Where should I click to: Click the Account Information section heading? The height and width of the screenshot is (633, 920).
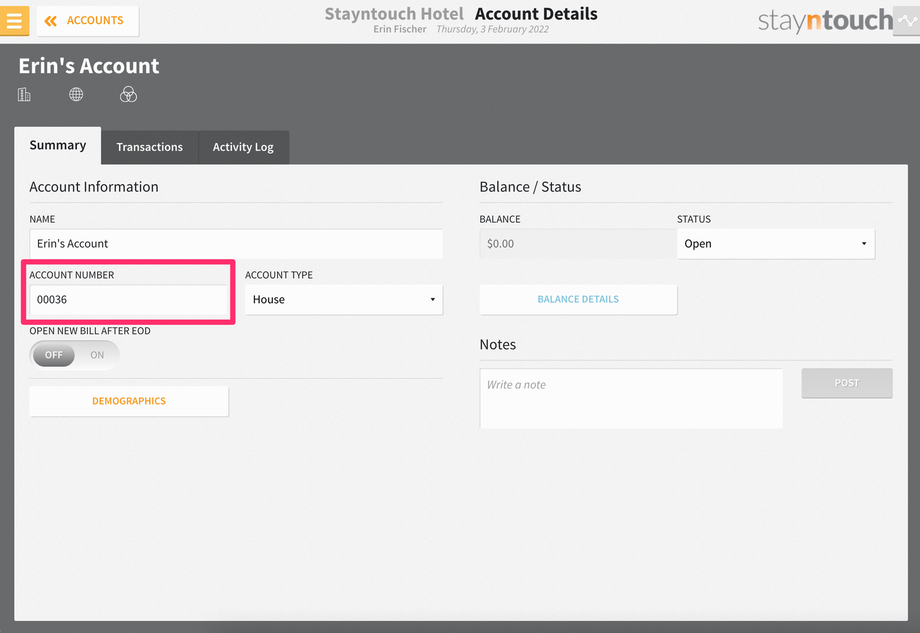point(94,187)
